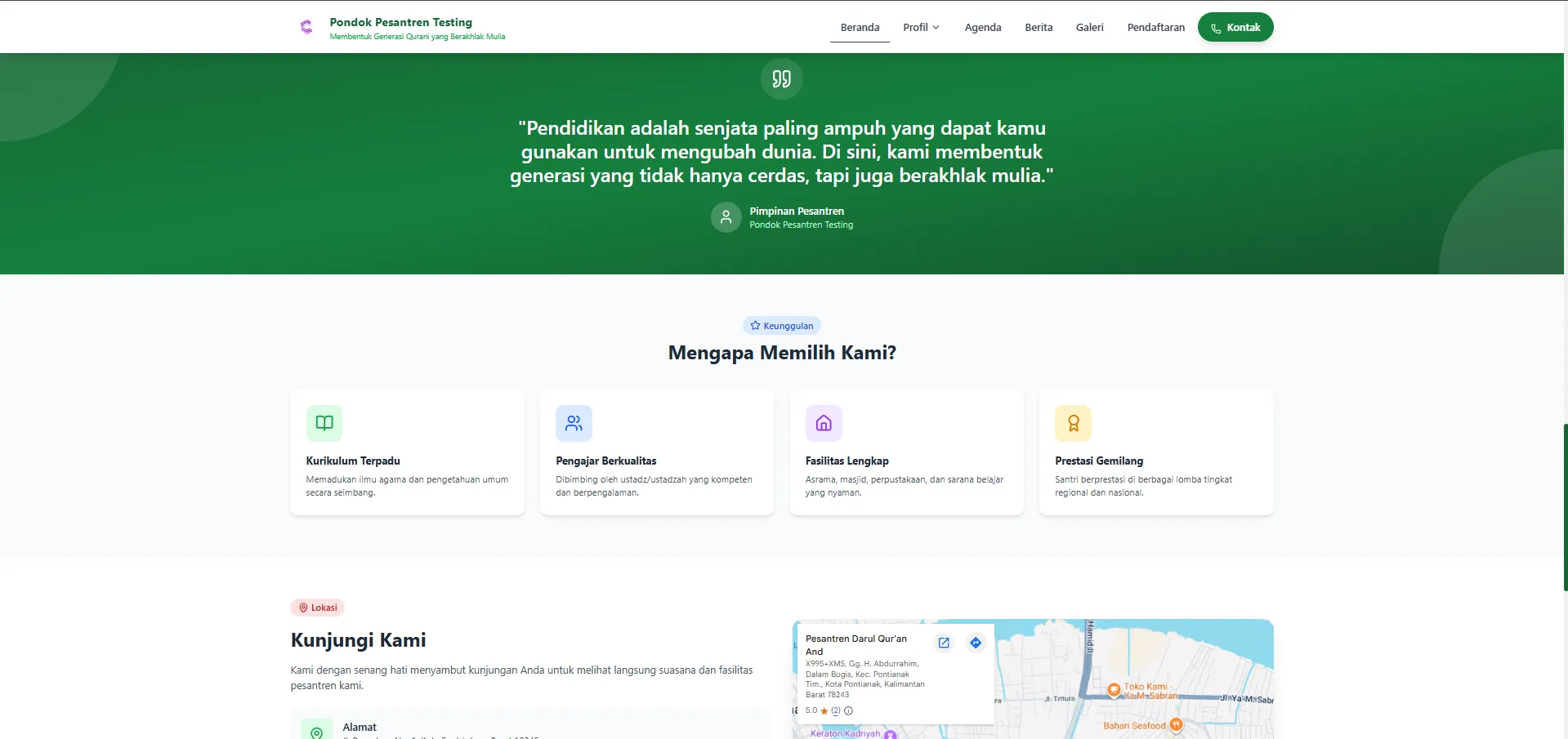Expand the Profil dropdown menu
Viewport: 1568px width, 739px height.
921,28
